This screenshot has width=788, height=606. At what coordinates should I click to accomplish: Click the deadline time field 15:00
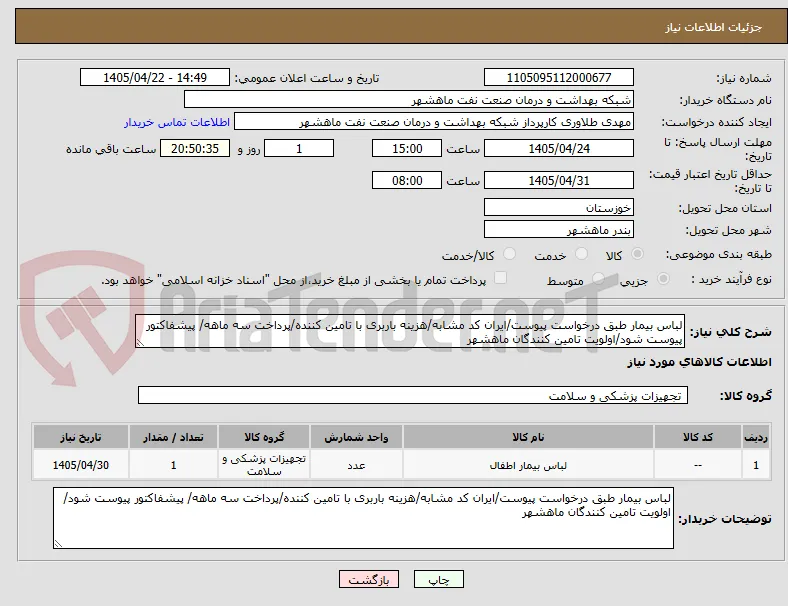[407, 149]
